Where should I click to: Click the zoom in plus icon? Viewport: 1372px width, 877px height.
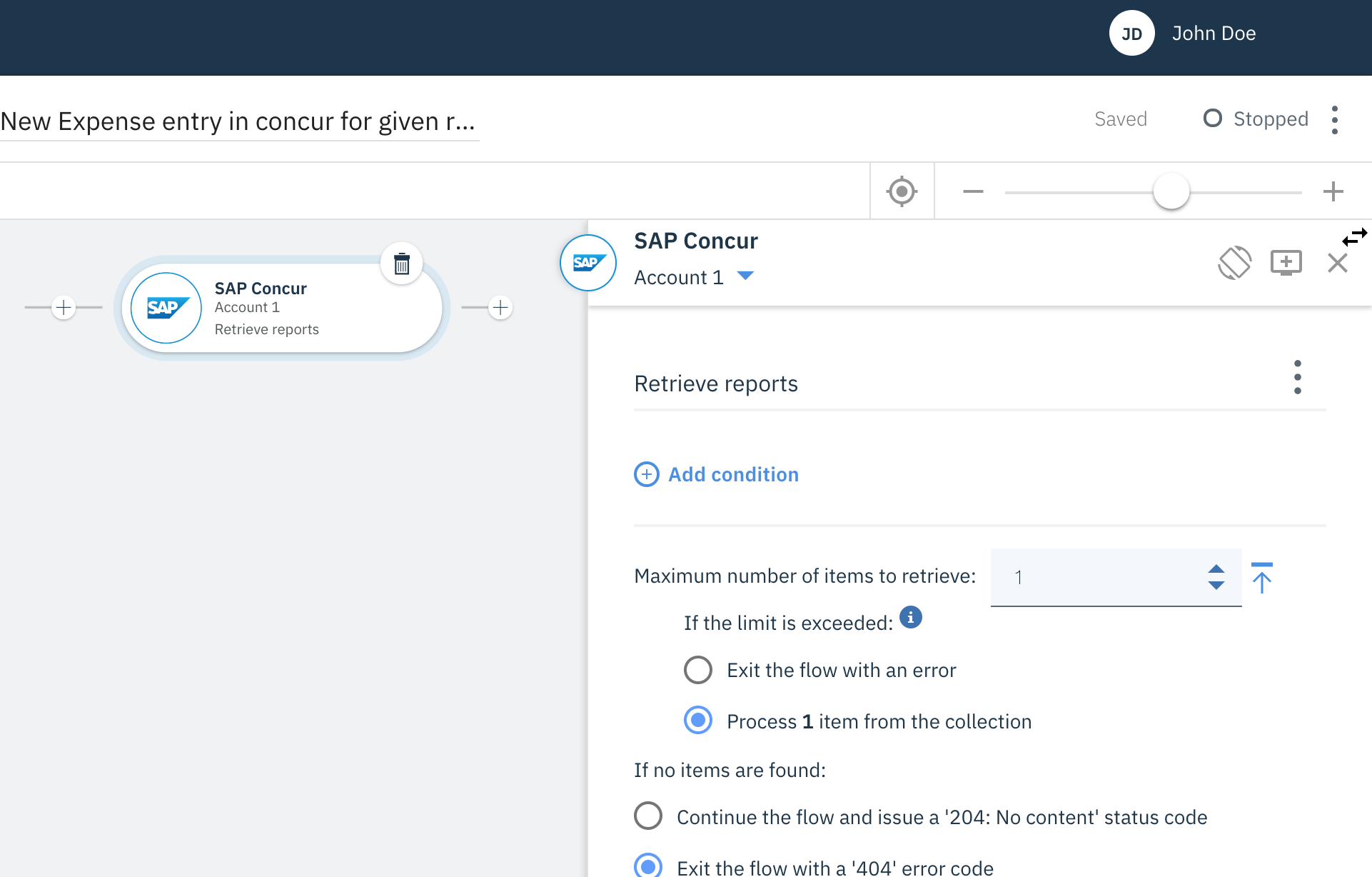tap(1333, 191)
